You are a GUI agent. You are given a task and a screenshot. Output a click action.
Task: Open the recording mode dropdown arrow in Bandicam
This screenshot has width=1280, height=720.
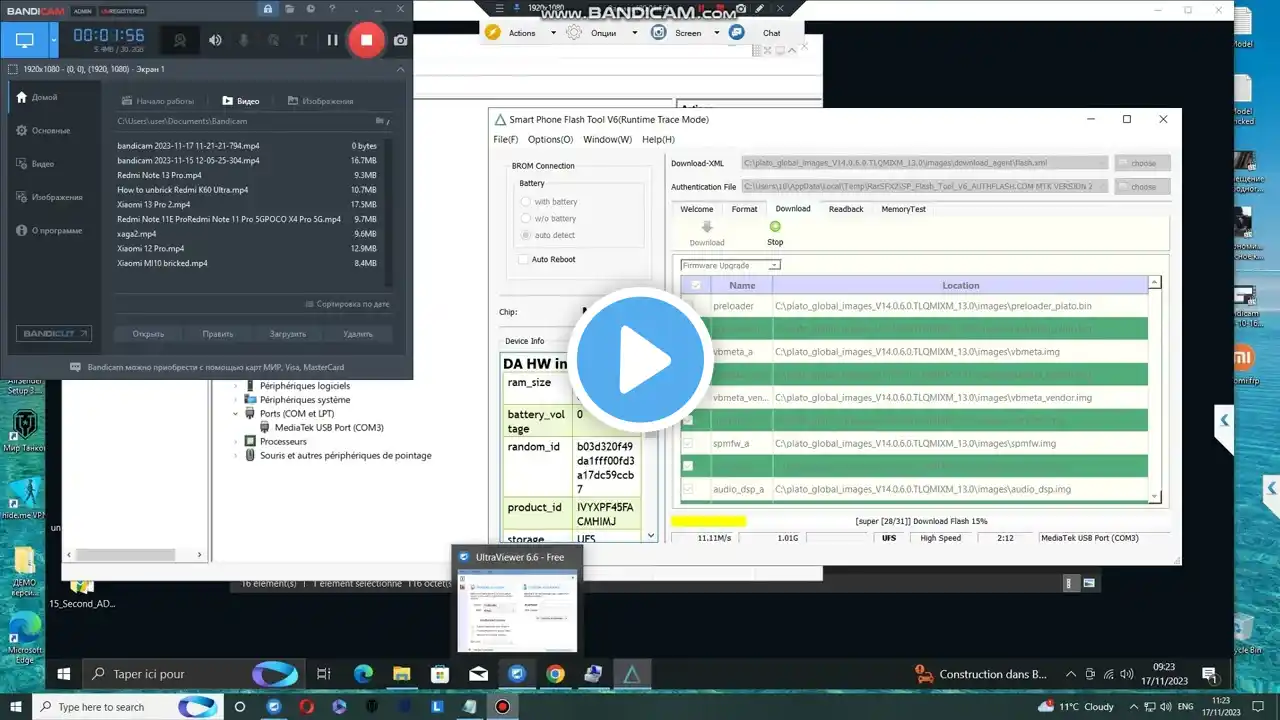point(53,41)
